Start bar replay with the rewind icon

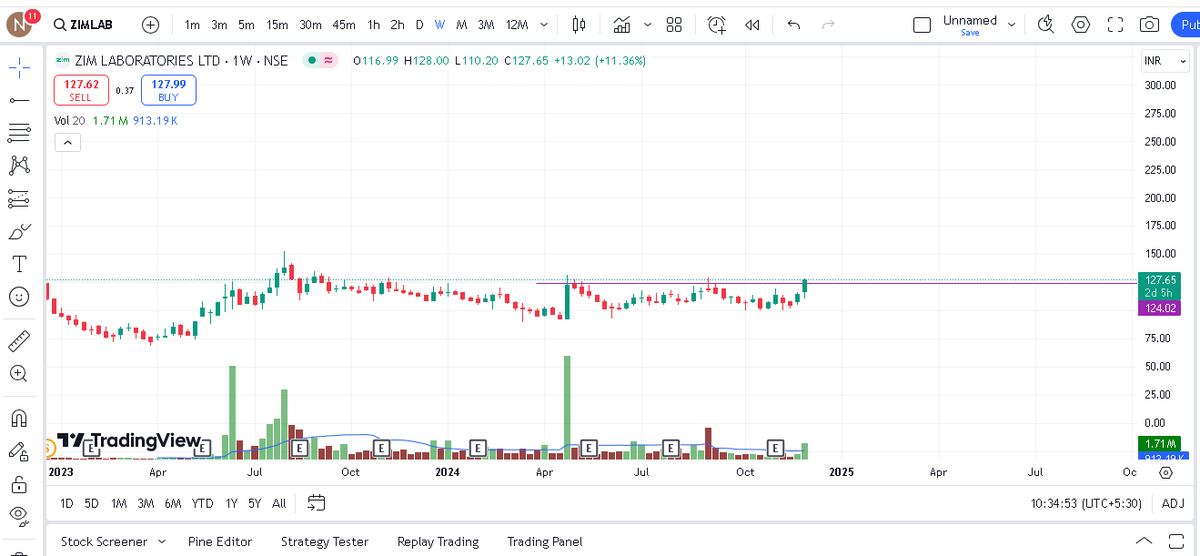point(752,24)
